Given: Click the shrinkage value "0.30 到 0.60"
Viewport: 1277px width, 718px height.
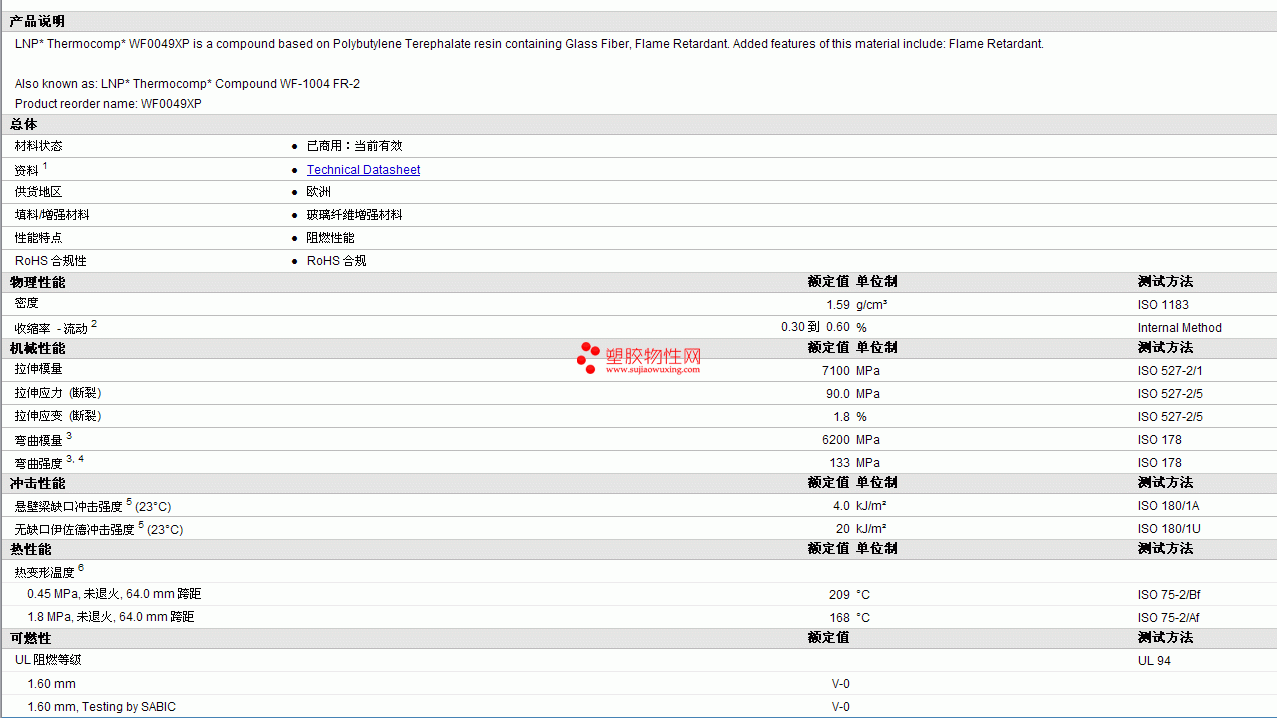Looking at the screenshot, I should pos(815,327).
